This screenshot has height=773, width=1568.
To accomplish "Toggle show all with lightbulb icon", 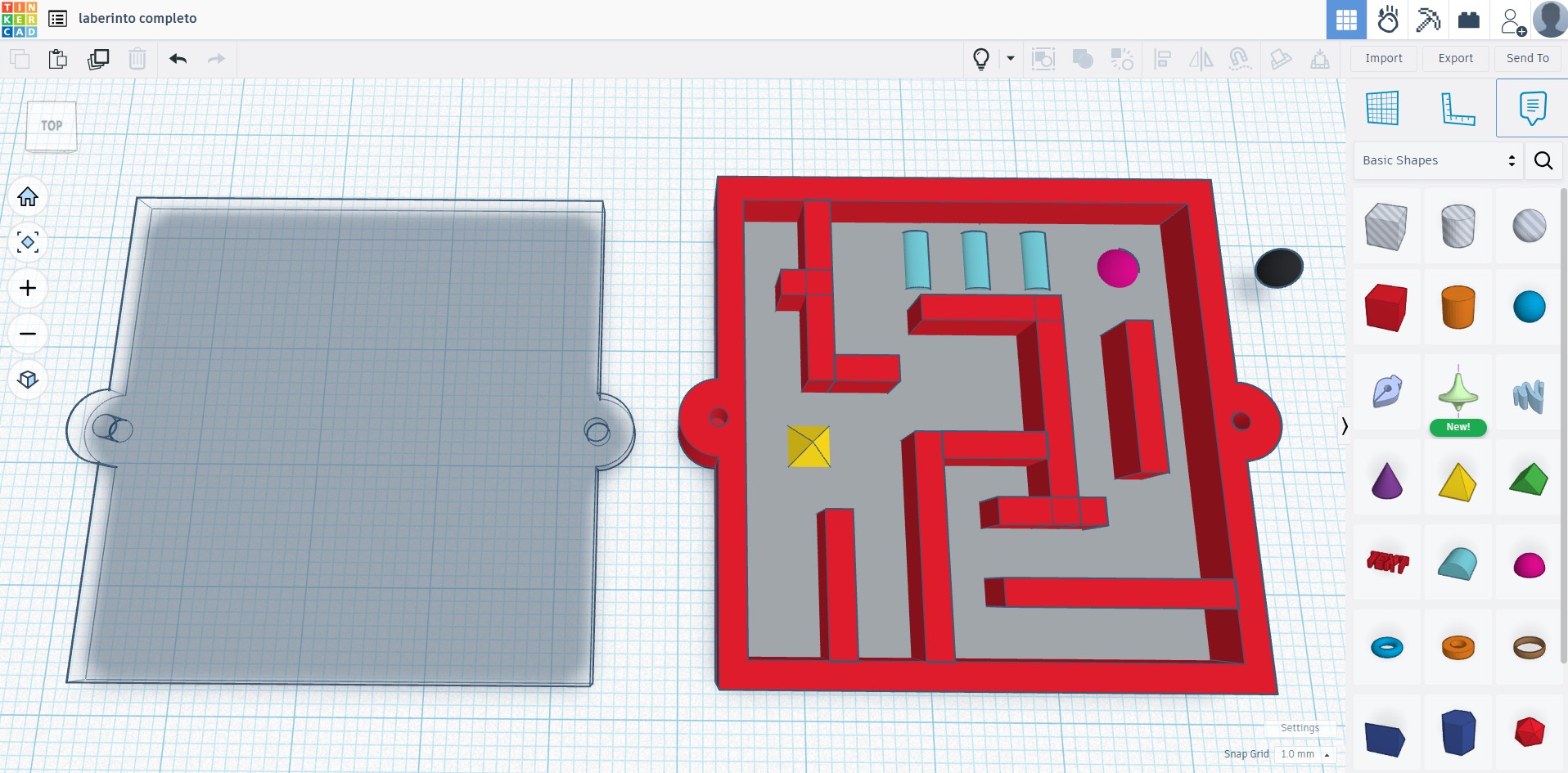I will click(x=981, y=59).
